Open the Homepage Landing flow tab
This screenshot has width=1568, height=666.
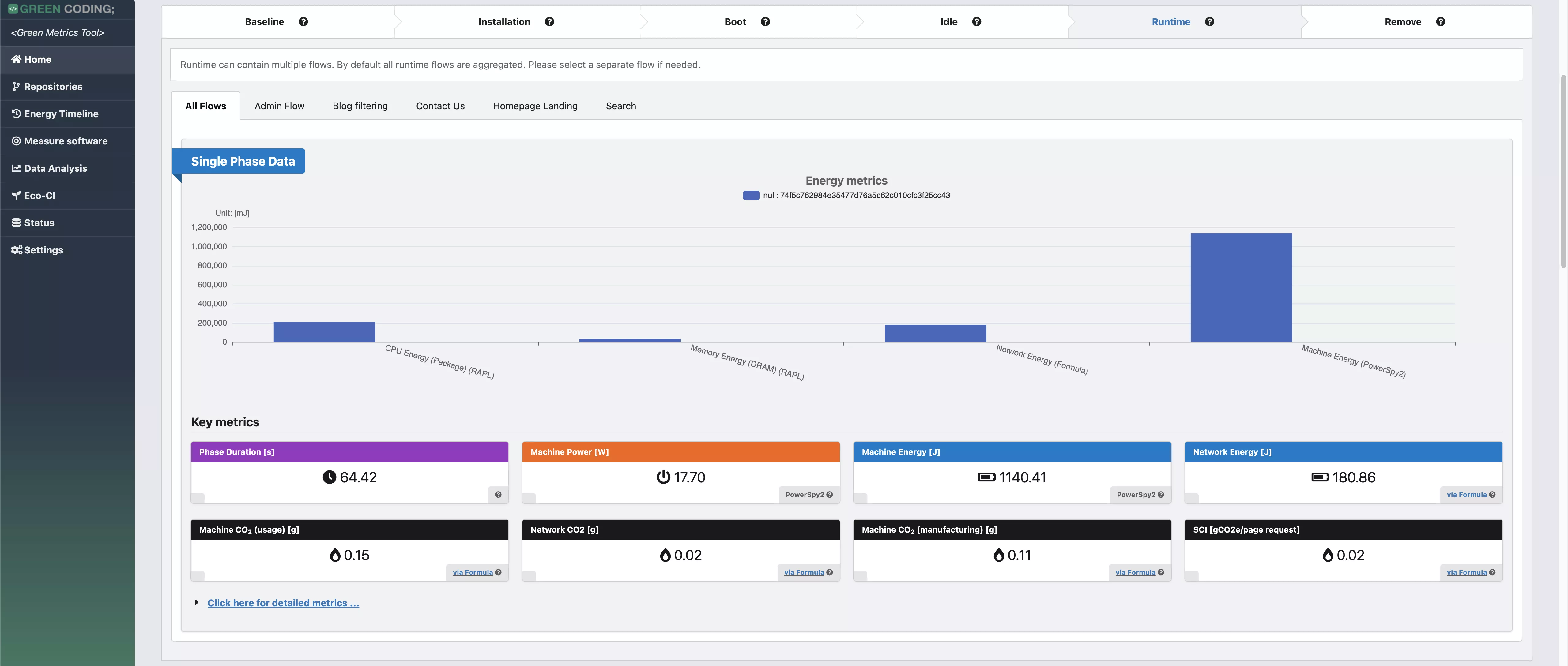(x=535, y=106)
